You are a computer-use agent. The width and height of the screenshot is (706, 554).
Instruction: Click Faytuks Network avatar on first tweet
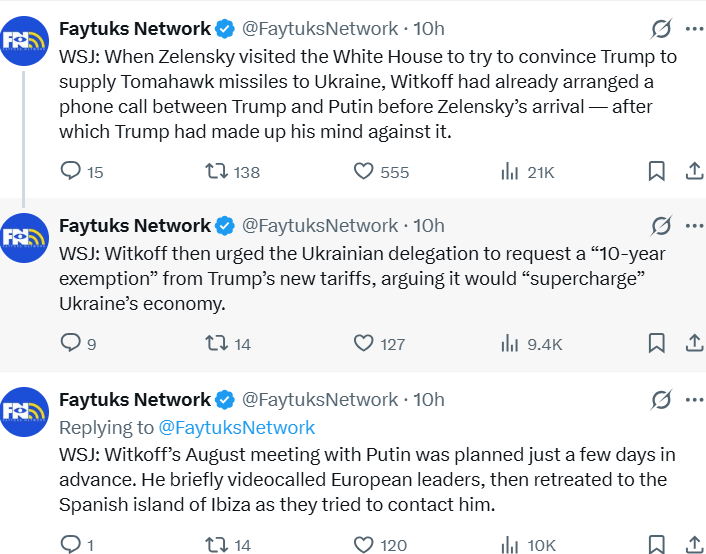coord(25,41)
